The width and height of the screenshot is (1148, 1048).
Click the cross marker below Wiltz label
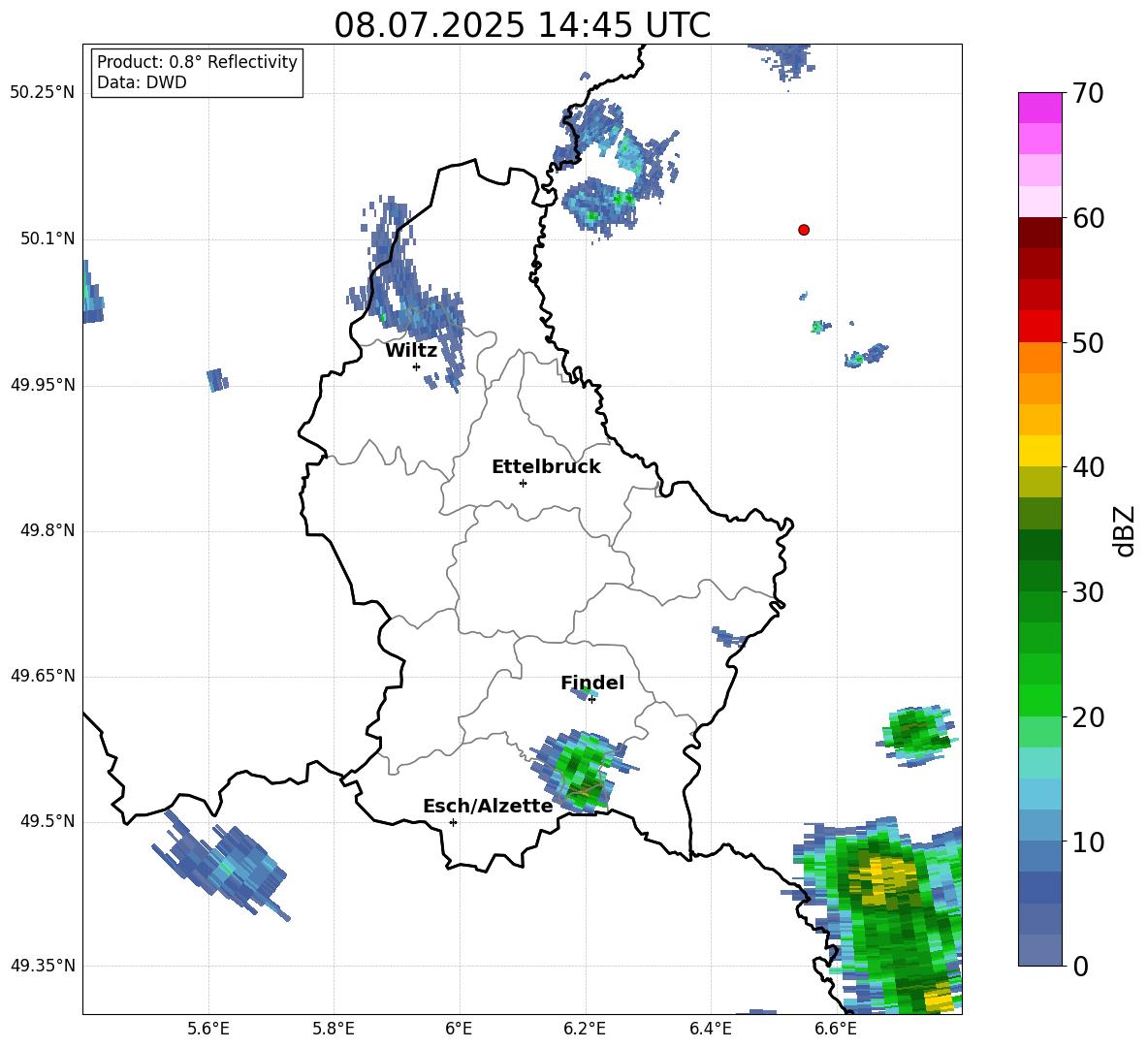click(x=417, y=366)
